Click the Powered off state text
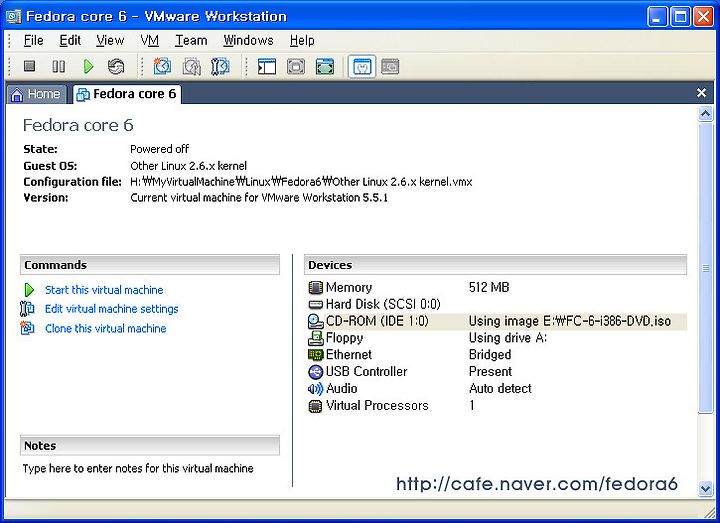 (159, 149)
